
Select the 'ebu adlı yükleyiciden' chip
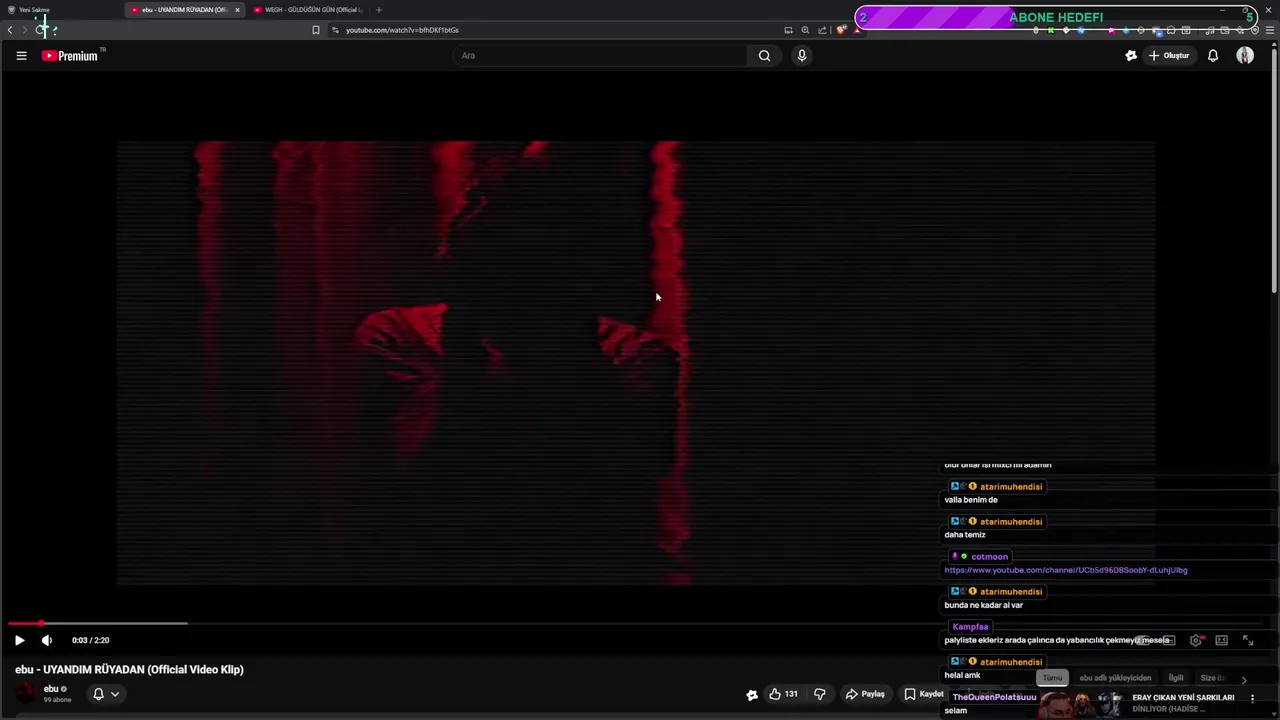pos(1115,678)
